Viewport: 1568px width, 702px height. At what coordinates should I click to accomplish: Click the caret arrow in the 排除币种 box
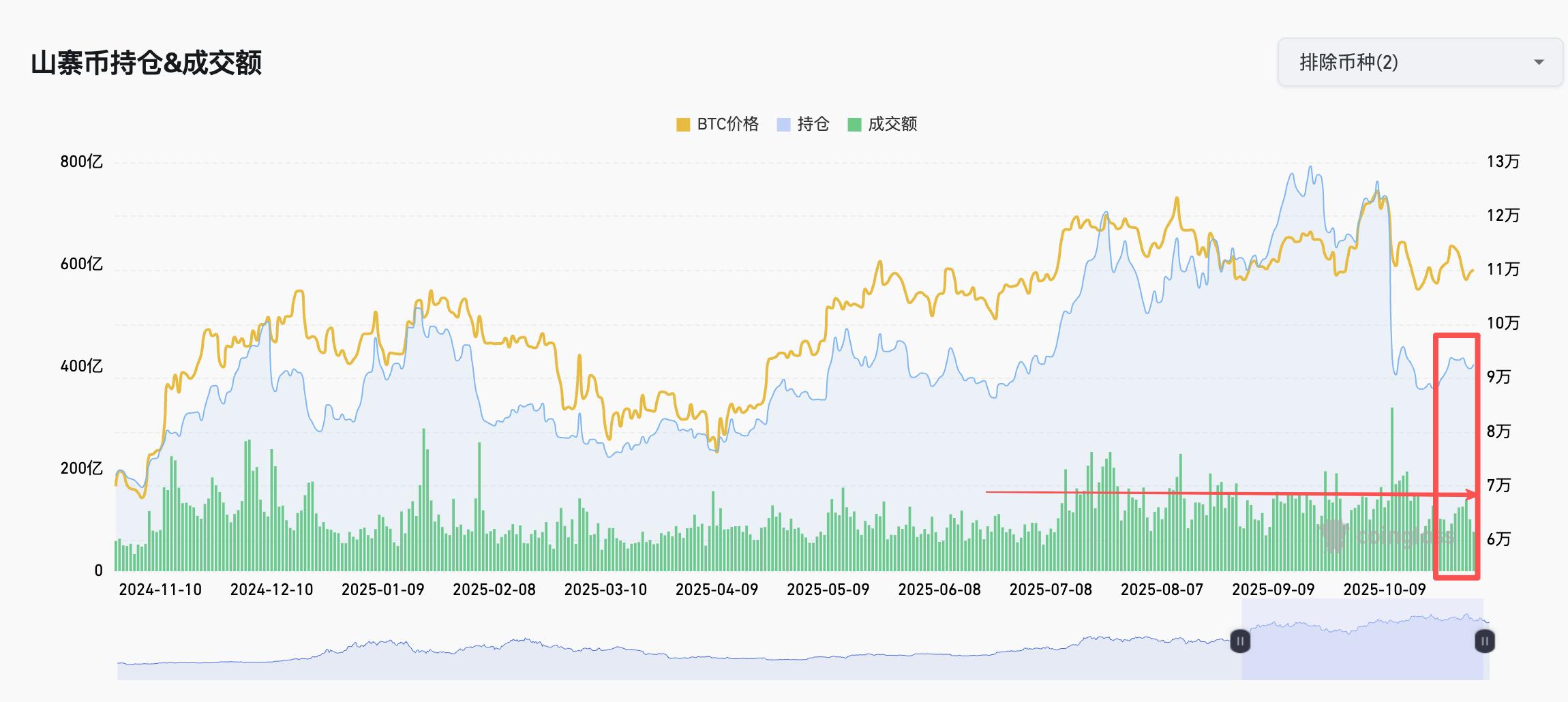tap(1538, 63)
